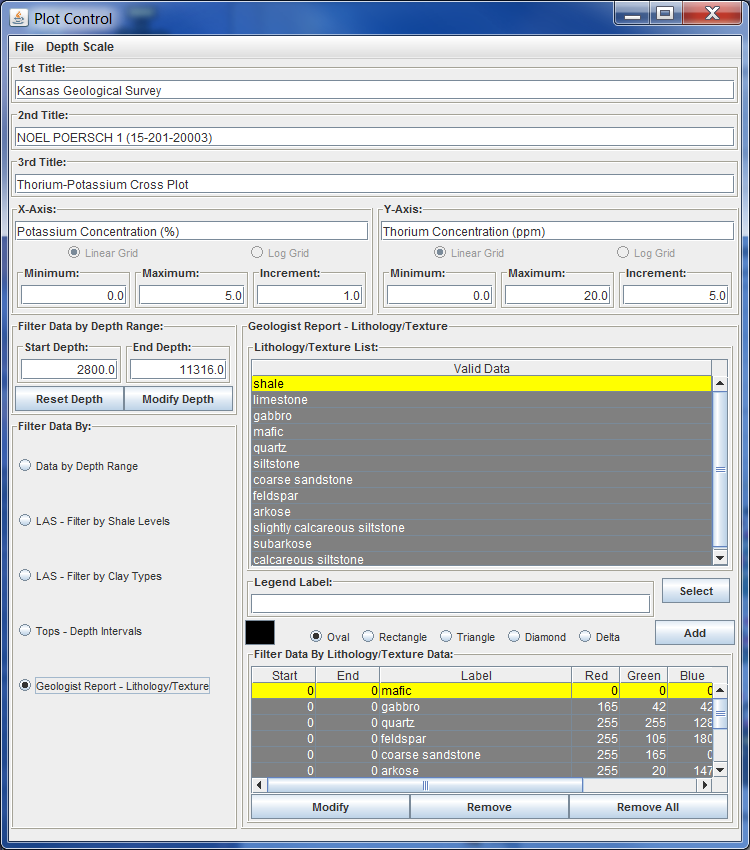Click lithology list scroll up arrow
750x850 pixels.
pos(720,383)
